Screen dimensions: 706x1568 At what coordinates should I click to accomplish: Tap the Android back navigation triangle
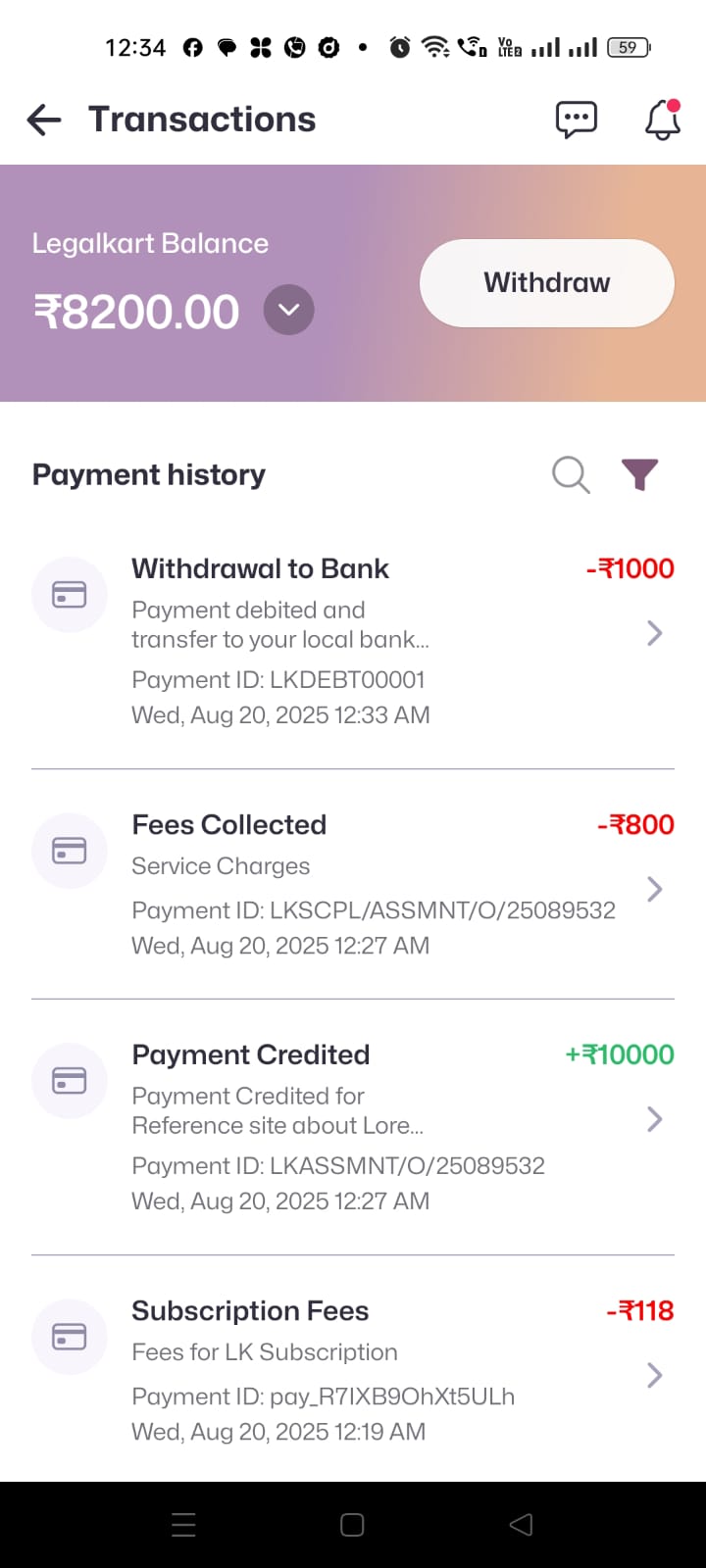(522, 1524)
